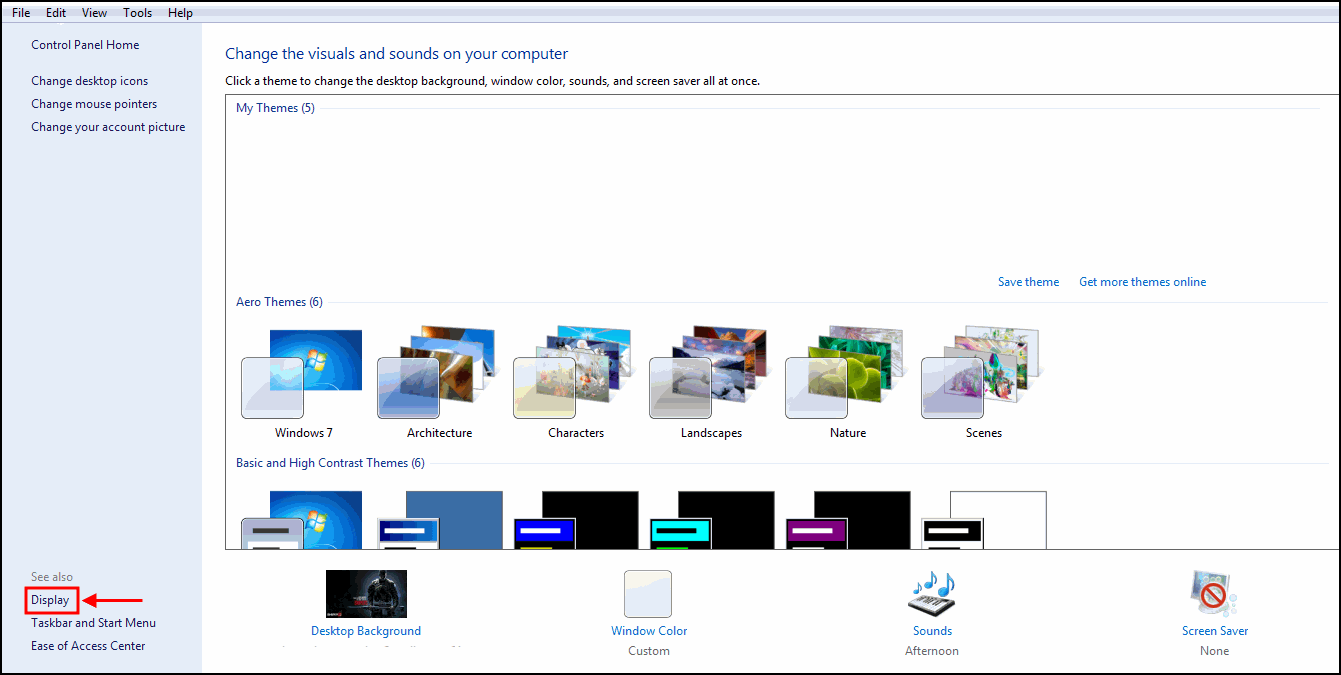Open the Desktop Background icon
1341x675 pixels.
click(x=366, y=594)
